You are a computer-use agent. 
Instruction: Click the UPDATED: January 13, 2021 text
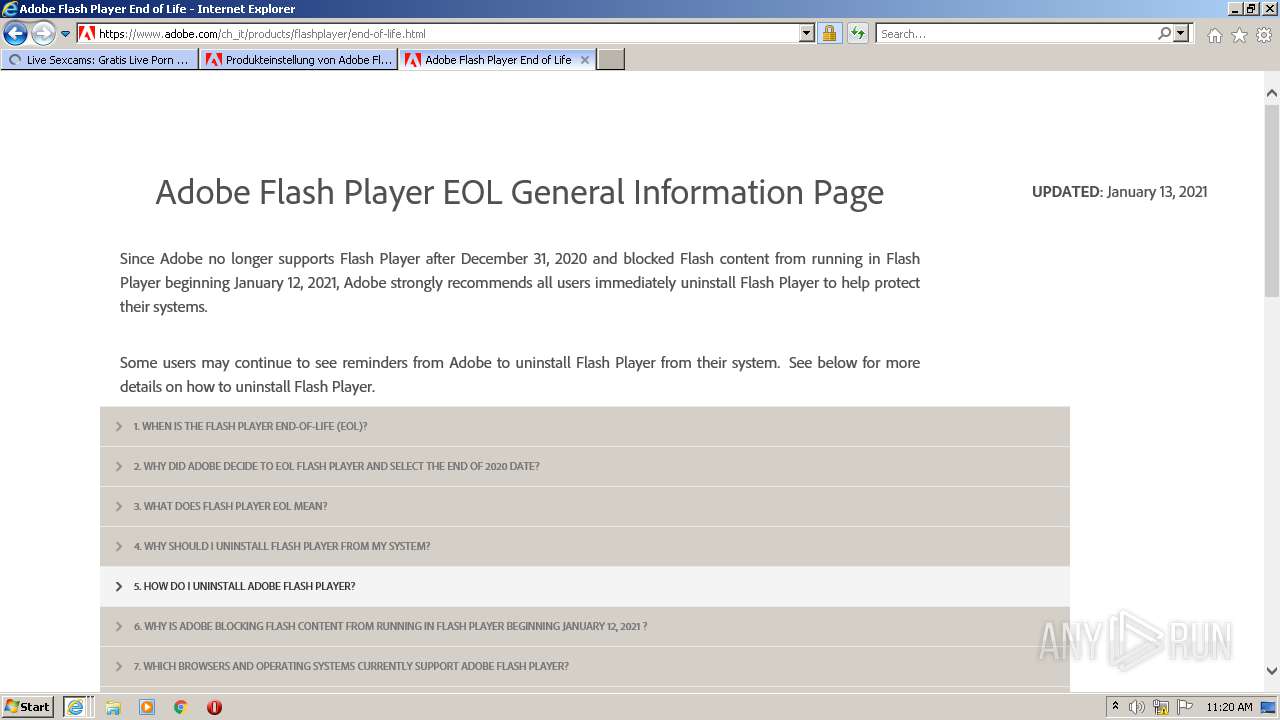click(1119, 192)
